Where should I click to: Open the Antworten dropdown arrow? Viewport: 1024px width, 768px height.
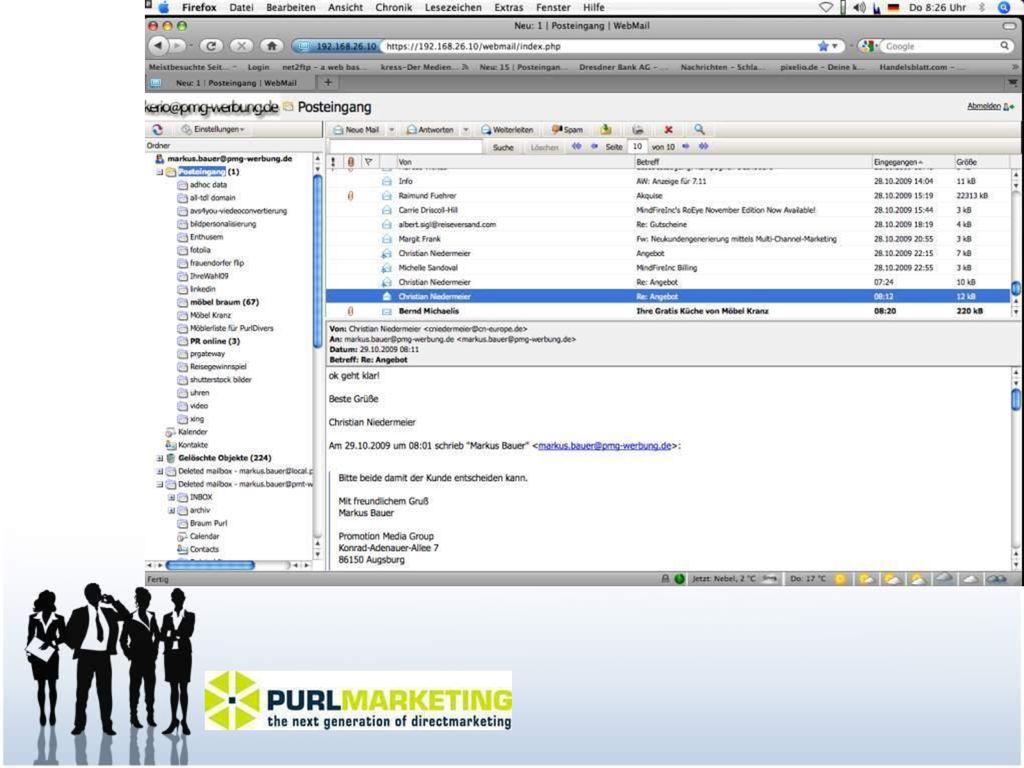[x=466, y=130]
